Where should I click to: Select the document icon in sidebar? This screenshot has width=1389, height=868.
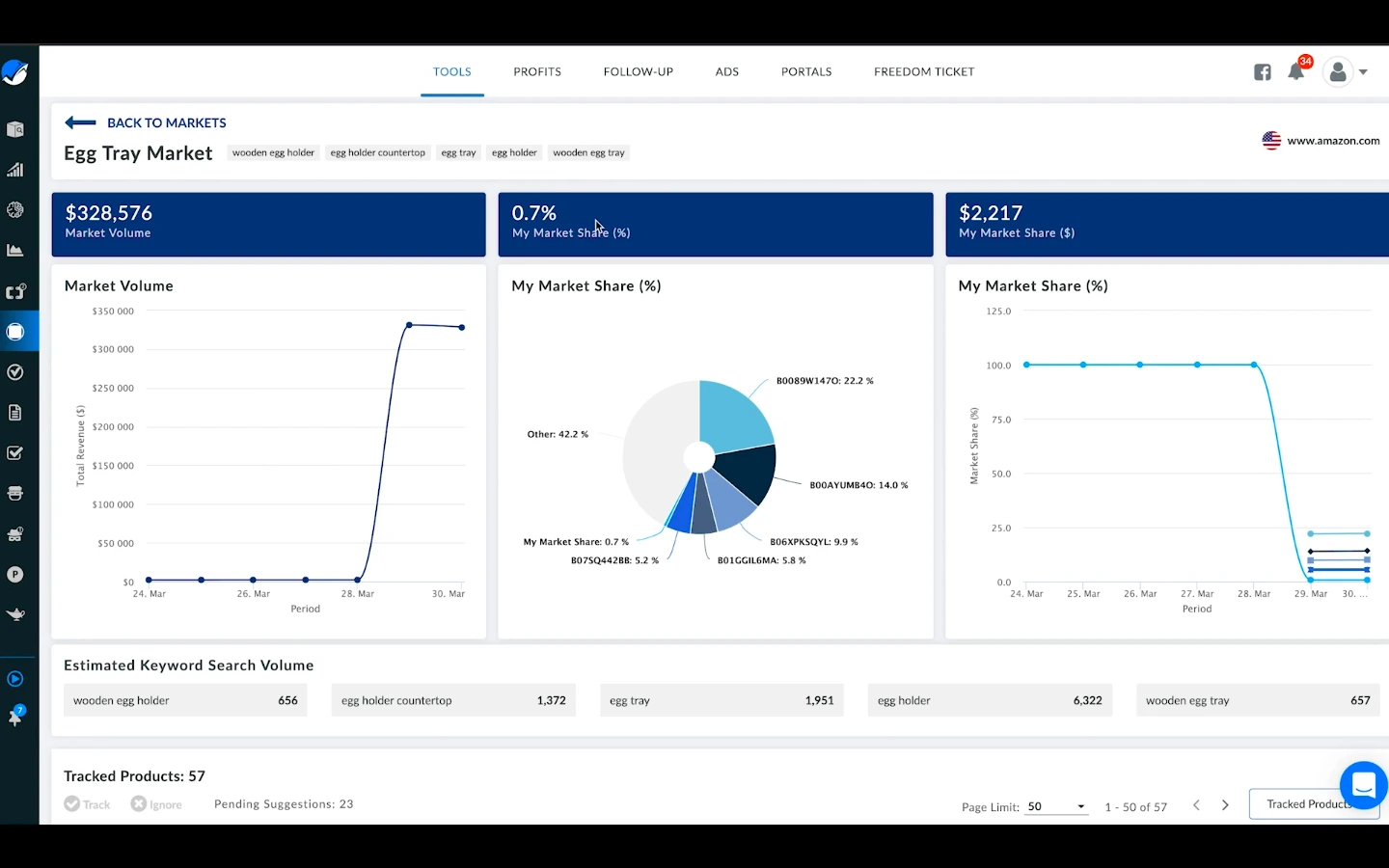pos(15,413)
